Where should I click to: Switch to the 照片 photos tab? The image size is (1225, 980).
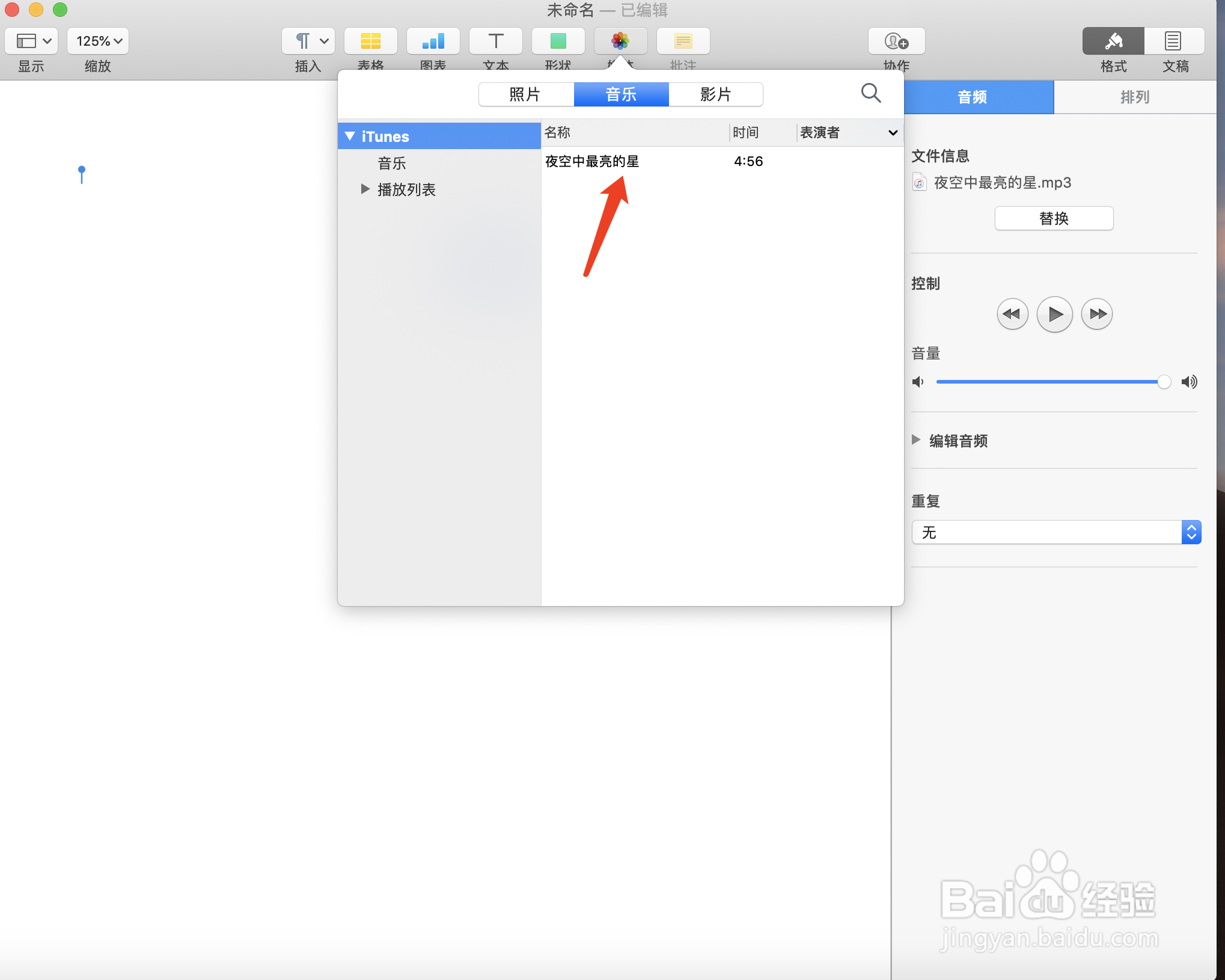tap(526, 94)
